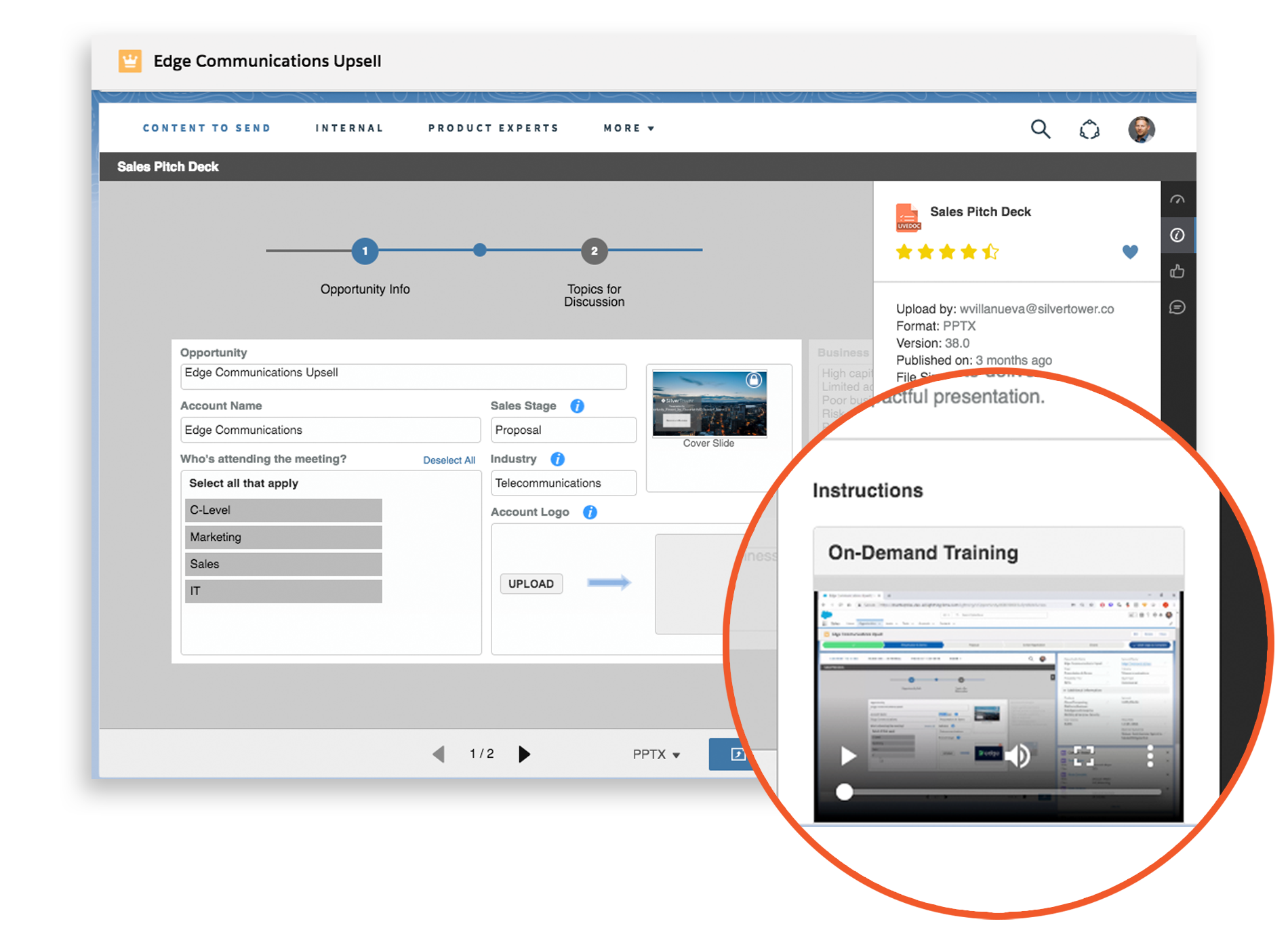Viewport: 1288px width, 949px height.
Task: Click the UPLOAD button
Action: click(x=531, y=584)
